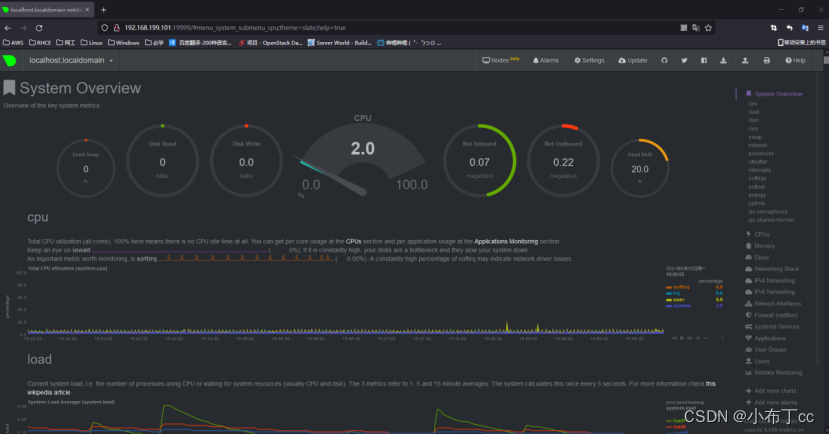Viewport: 830px width, 435px height.
Task: Expand systemd Services sidebar section
Action: pyautogui.click(x=772, y=327)
